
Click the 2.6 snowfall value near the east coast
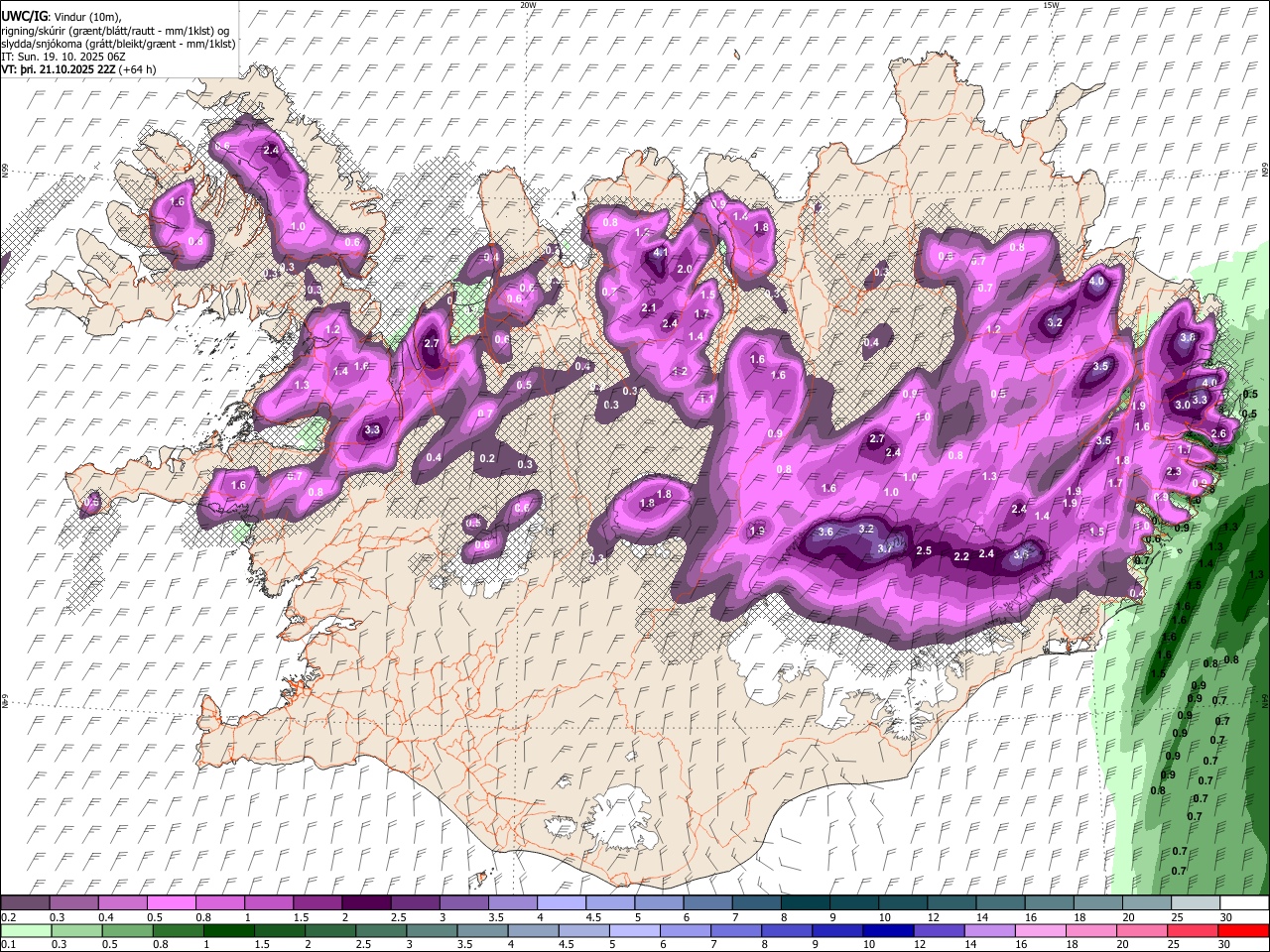[x=1218, y=433]
